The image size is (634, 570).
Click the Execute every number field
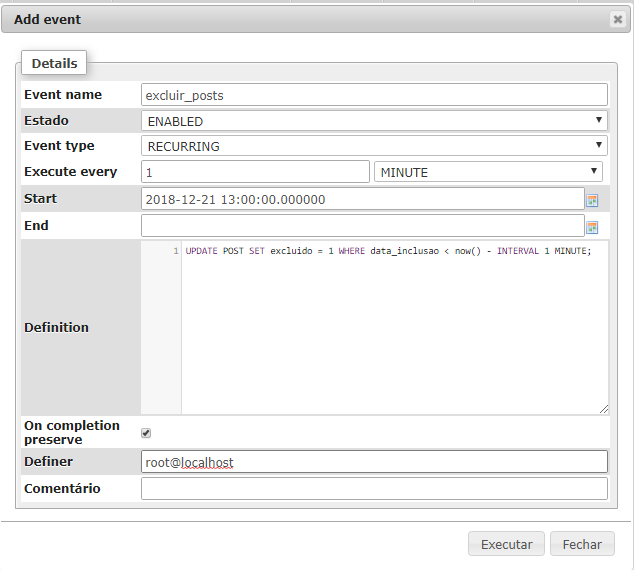(255, 172)
